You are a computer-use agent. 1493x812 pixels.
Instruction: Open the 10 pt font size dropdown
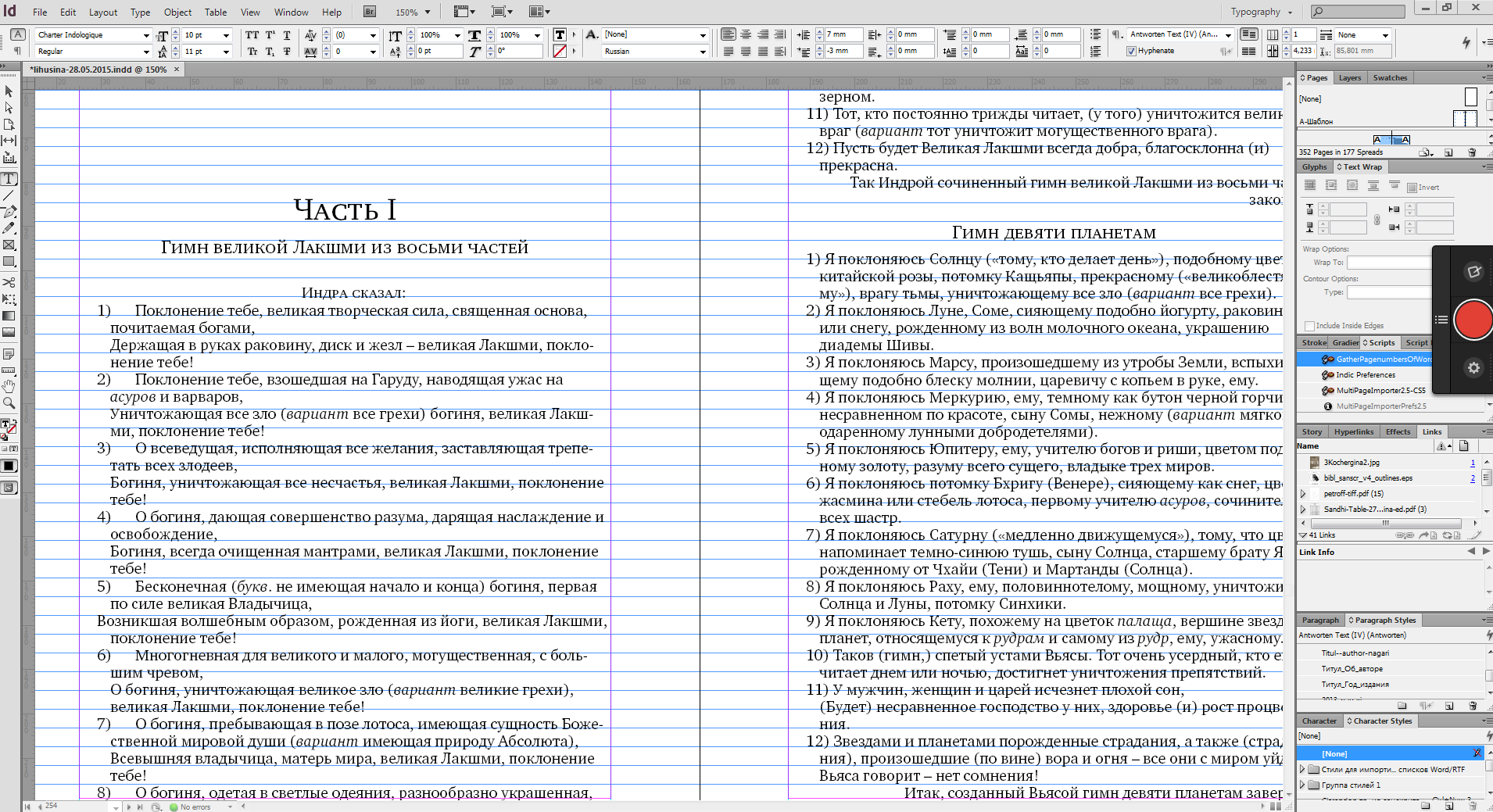pos(227,35)
